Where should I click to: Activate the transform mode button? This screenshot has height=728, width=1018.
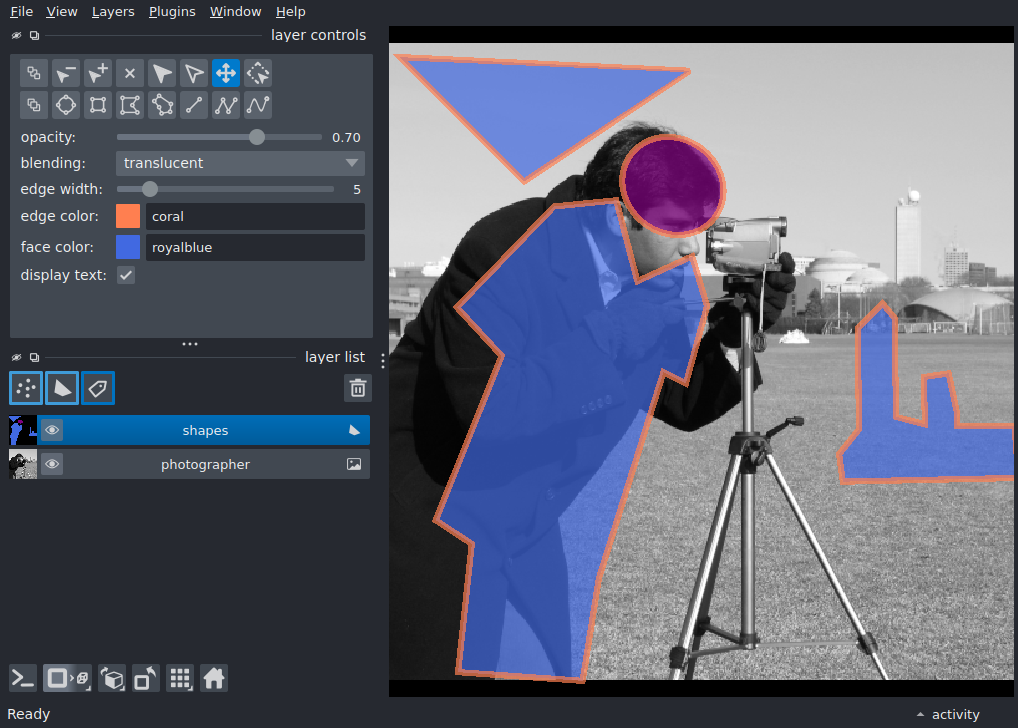coord(258,73)
